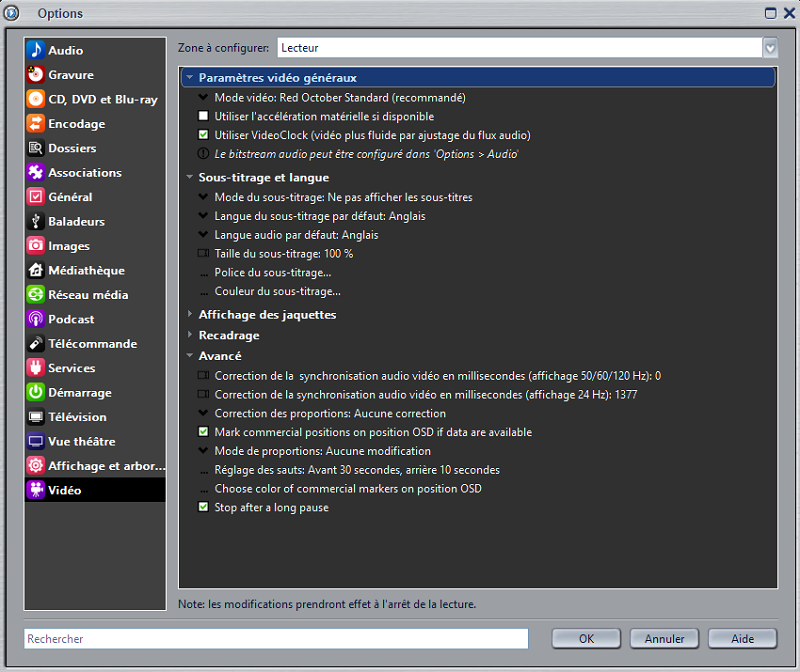Screen dimensions: 800x672
Task: Expand the Recadrage section
Action: [x=190, y=335]
